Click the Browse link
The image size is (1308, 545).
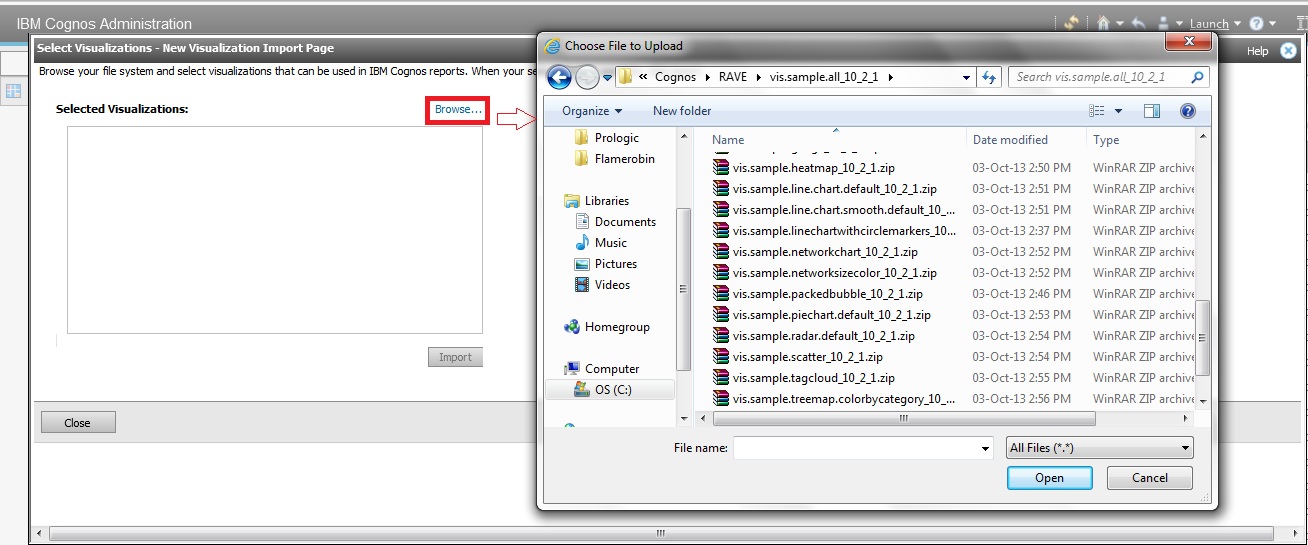[x=458, y=109]
